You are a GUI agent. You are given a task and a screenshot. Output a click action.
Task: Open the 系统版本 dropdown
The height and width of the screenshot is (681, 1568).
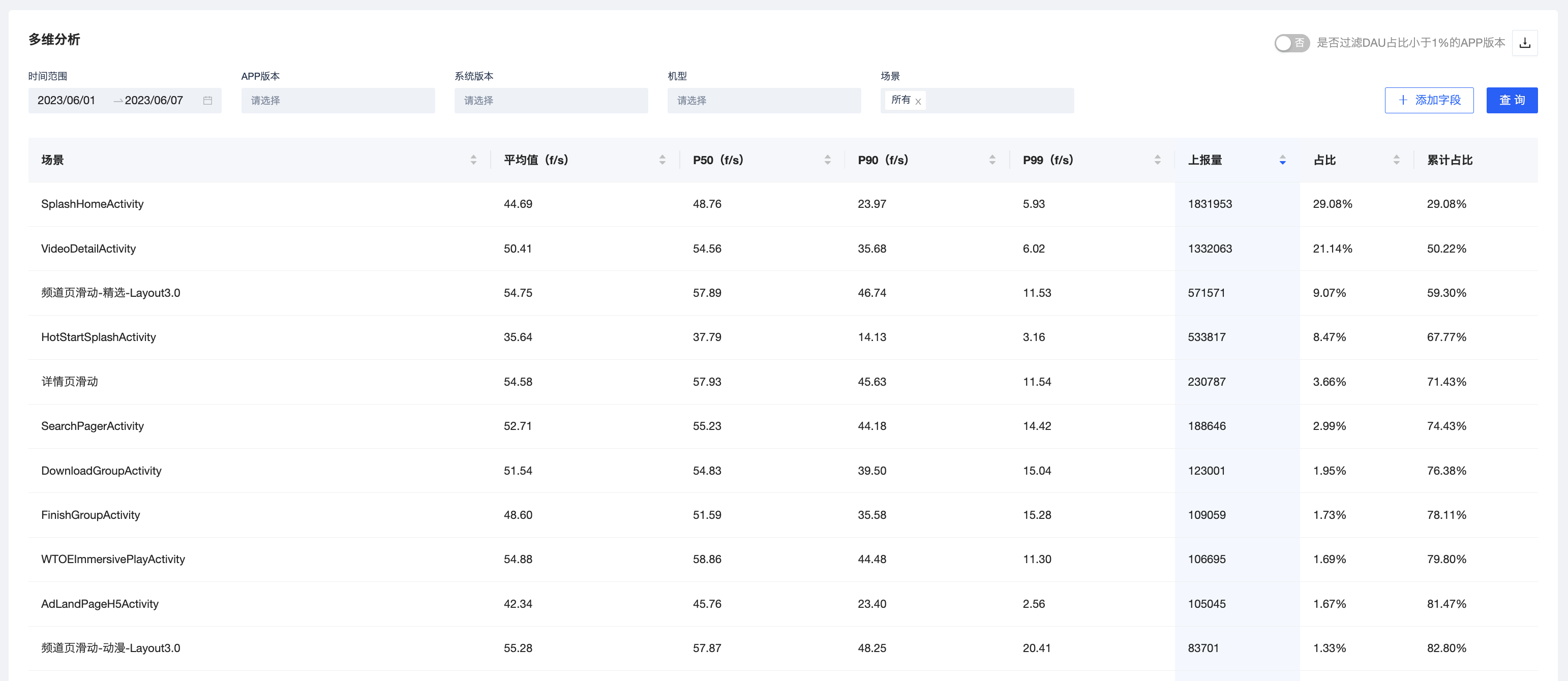click(x=551, y=101)
